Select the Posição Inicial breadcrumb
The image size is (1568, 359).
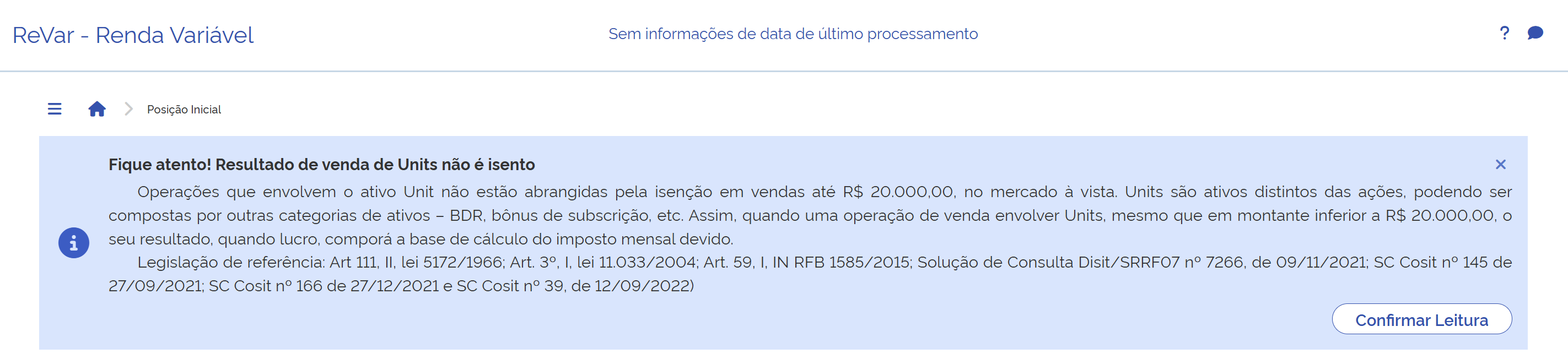184,110
